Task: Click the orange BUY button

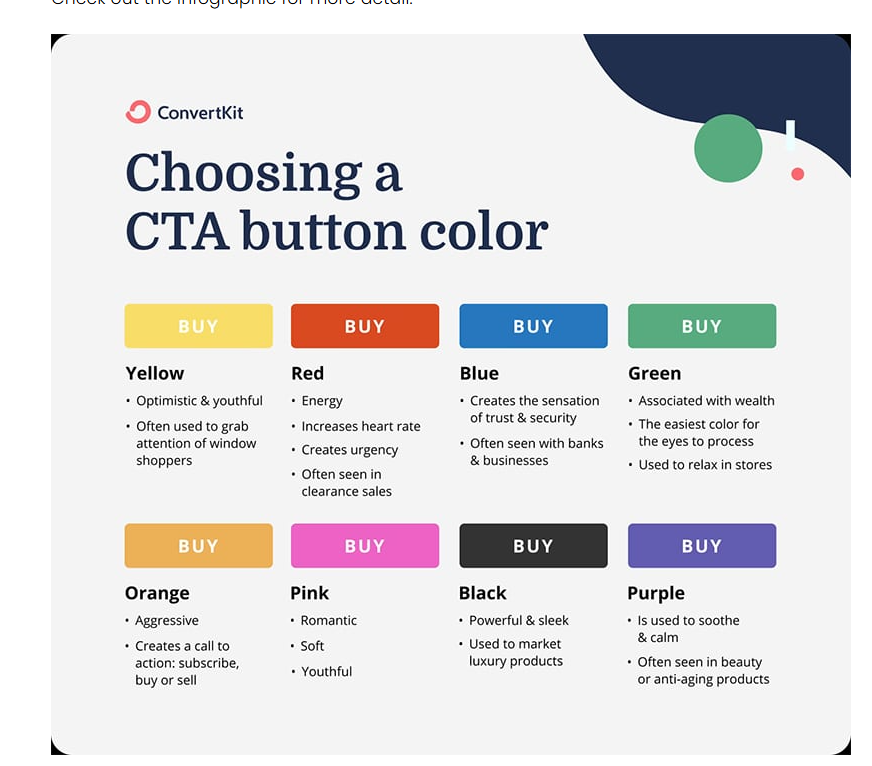Action: [198, 546]
